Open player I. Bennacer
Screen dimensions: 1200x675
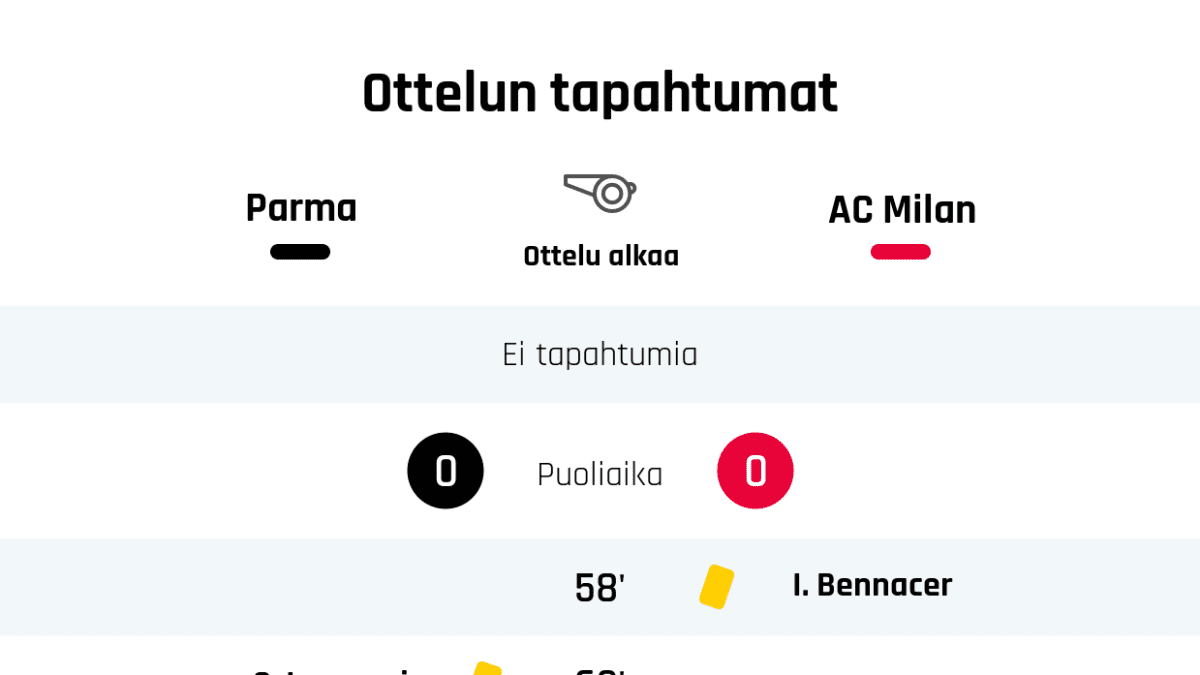pos(872,585)
